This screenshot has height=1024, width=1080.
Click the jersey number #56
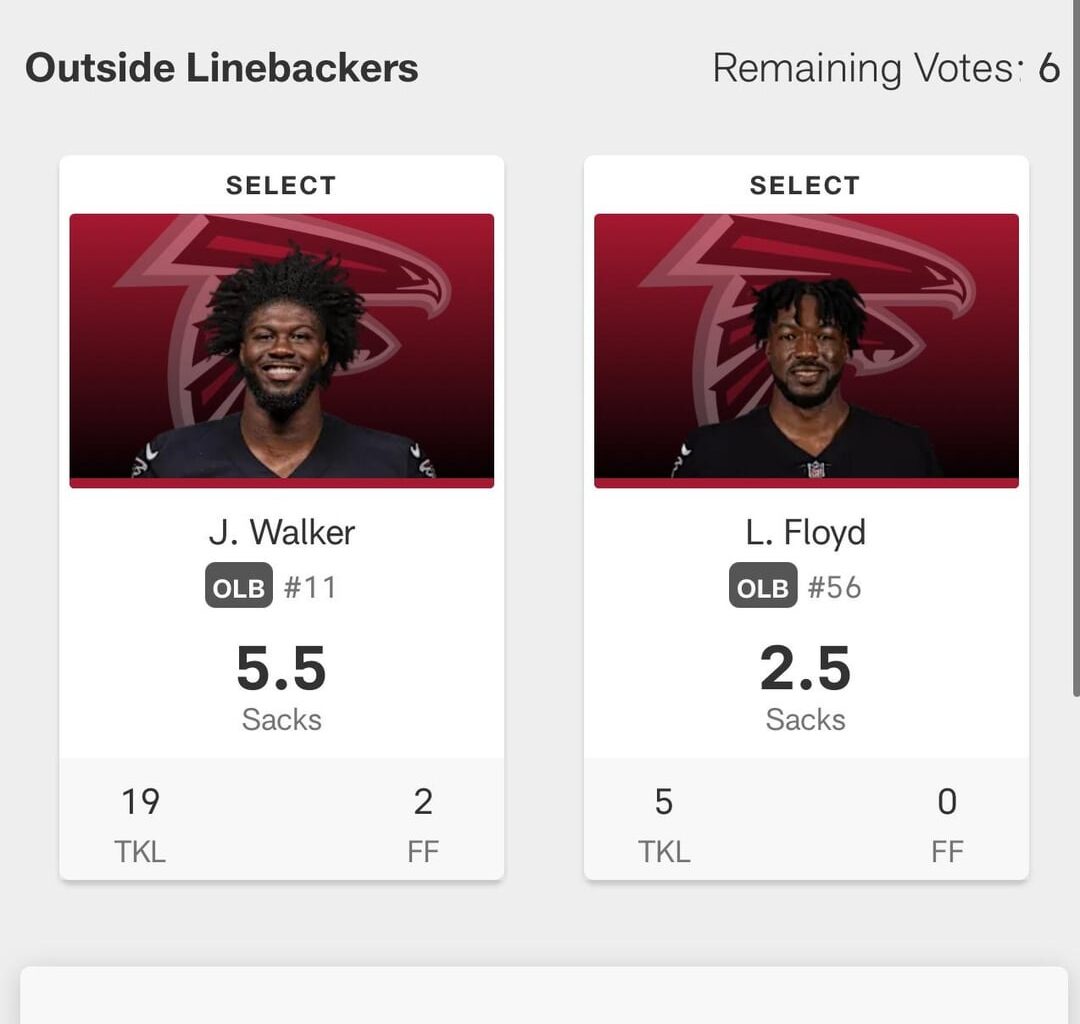pos(838,588)
